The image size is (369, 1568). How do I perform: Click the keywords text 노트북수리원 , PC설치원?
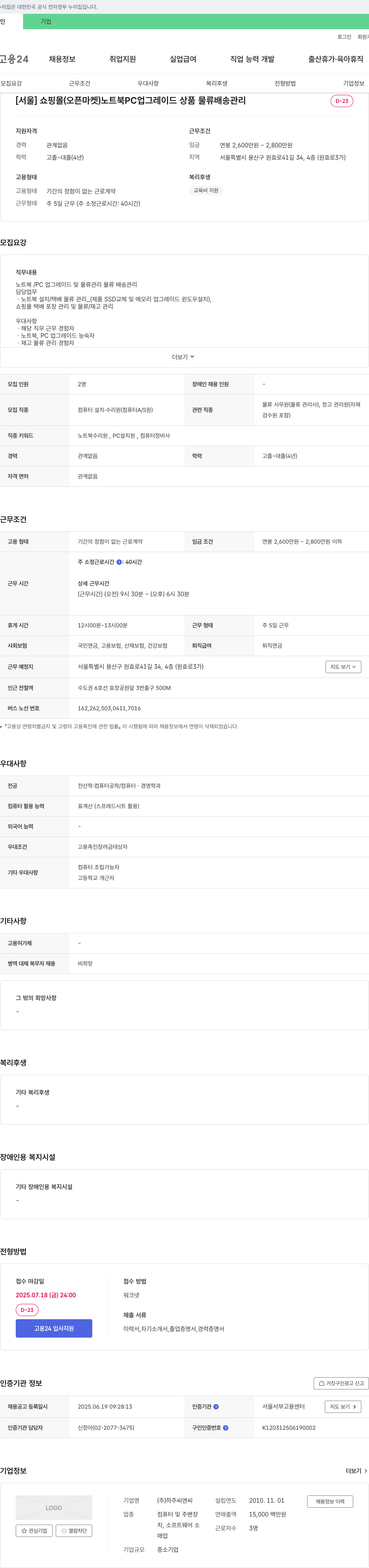click(124, 436)
